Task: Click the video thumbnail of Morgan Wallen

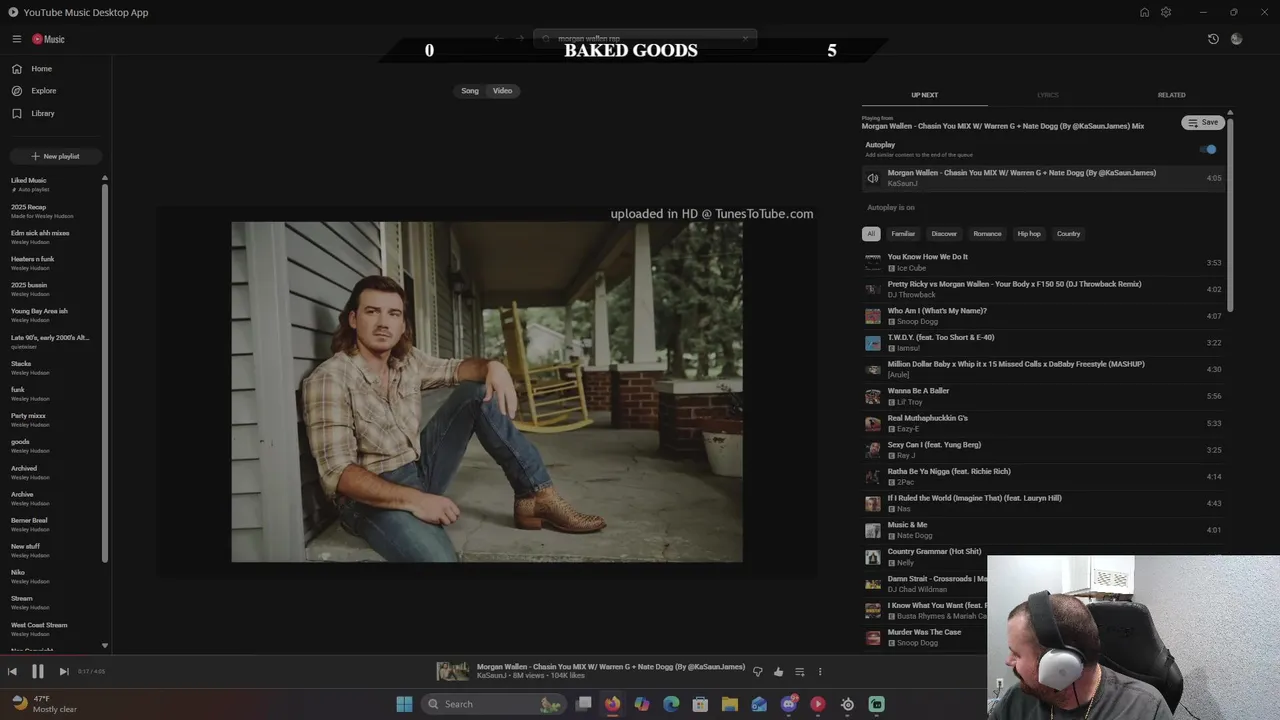Action: [x=487, y=392]
